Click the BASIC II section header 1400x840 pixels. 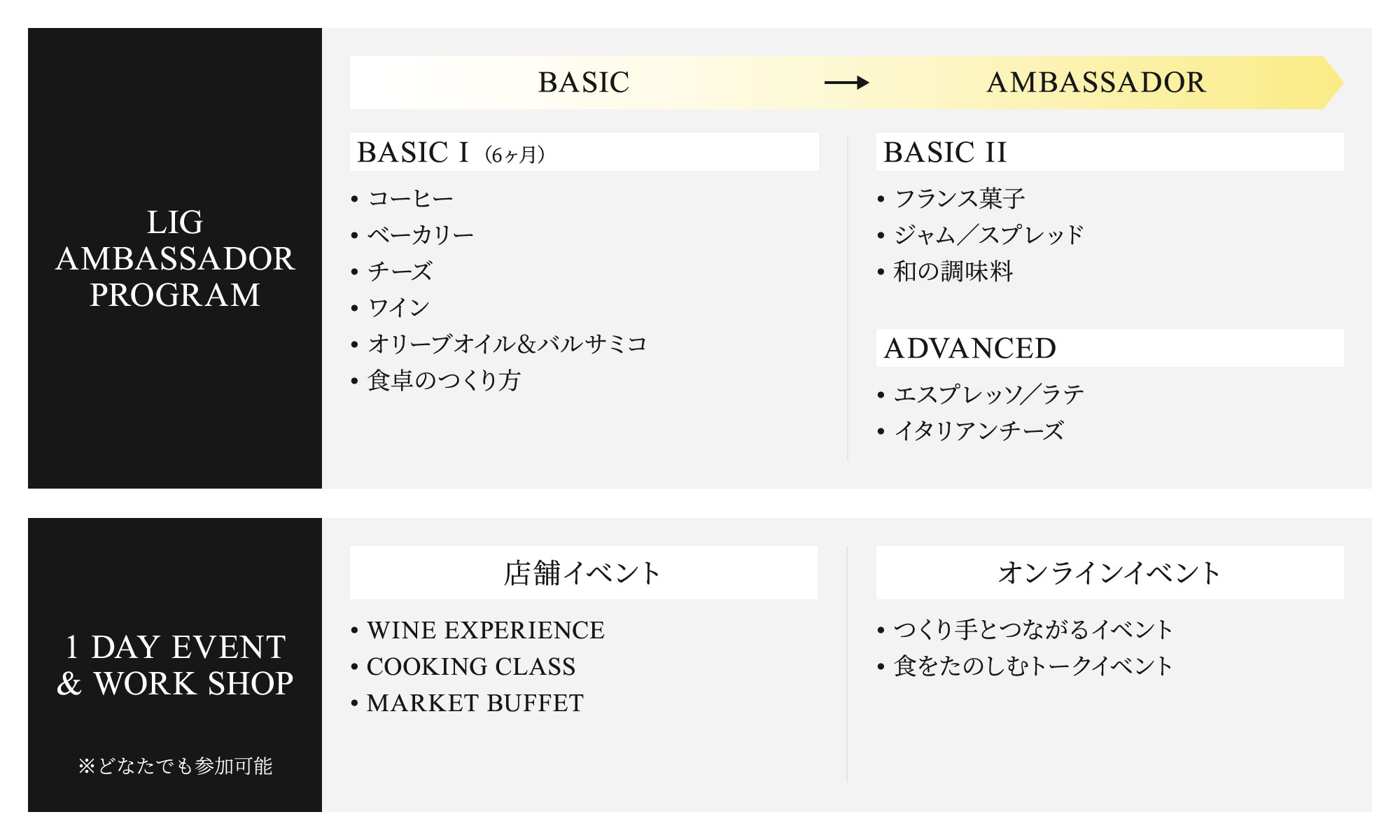[x=1110, y=152]
